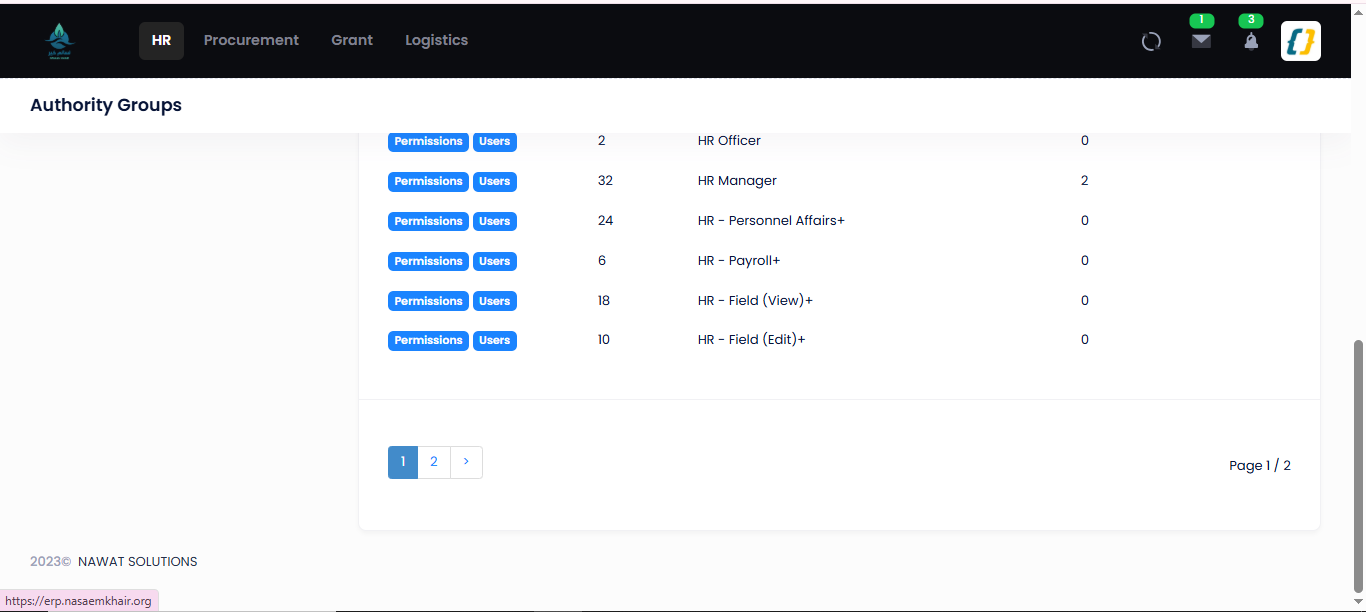Click permission count 6 for Payroll+
Image resolution: width=1366 pixels, height=612 pixels.
coord(602,261)
